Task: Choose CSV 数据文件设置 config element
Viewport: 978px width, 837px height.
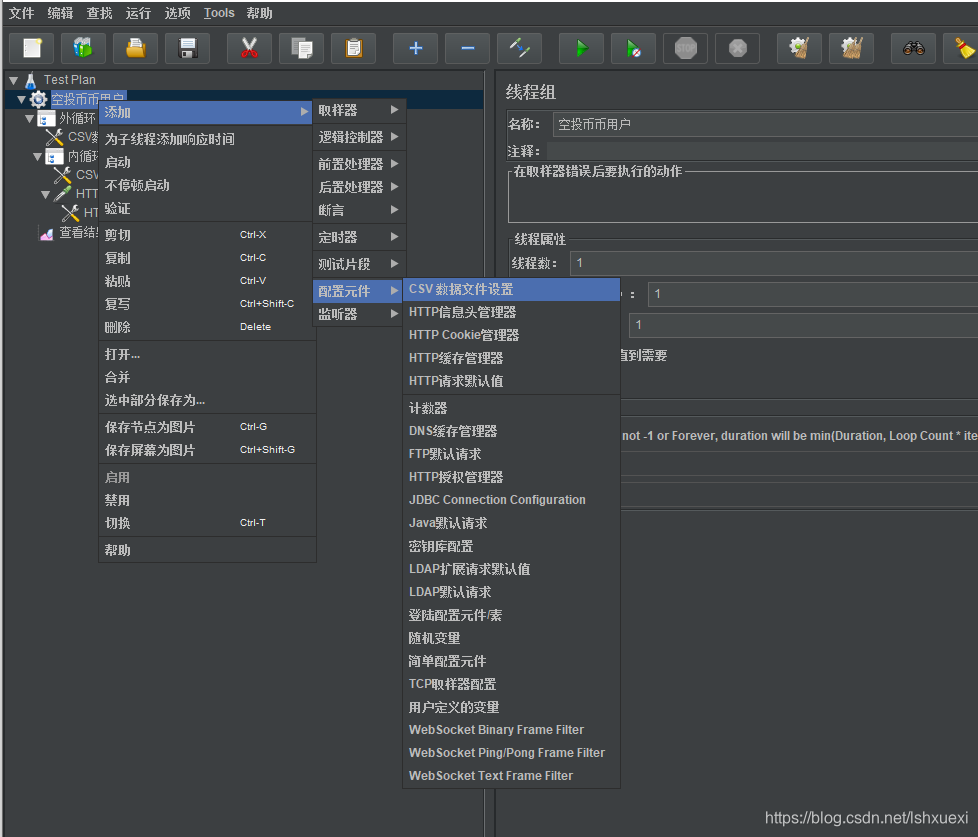Action: pos(511,289)
